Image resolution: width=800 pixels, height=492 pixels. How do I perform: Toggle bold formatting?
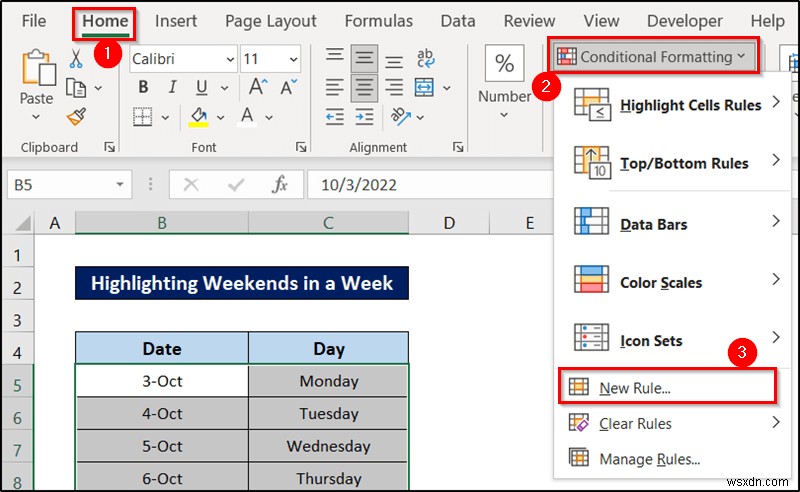pos(143,87)
